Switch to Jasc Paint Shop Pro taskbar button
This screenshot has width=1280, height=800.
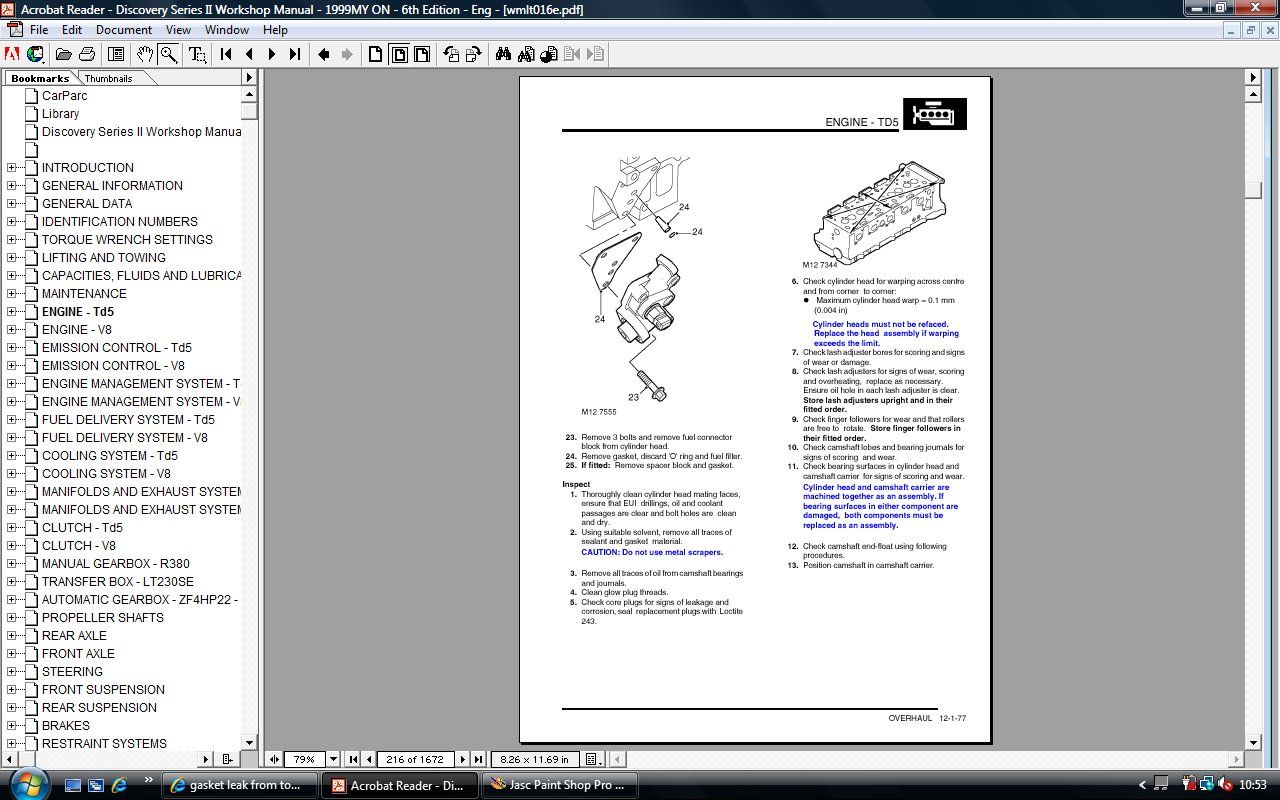coord(559,785)
